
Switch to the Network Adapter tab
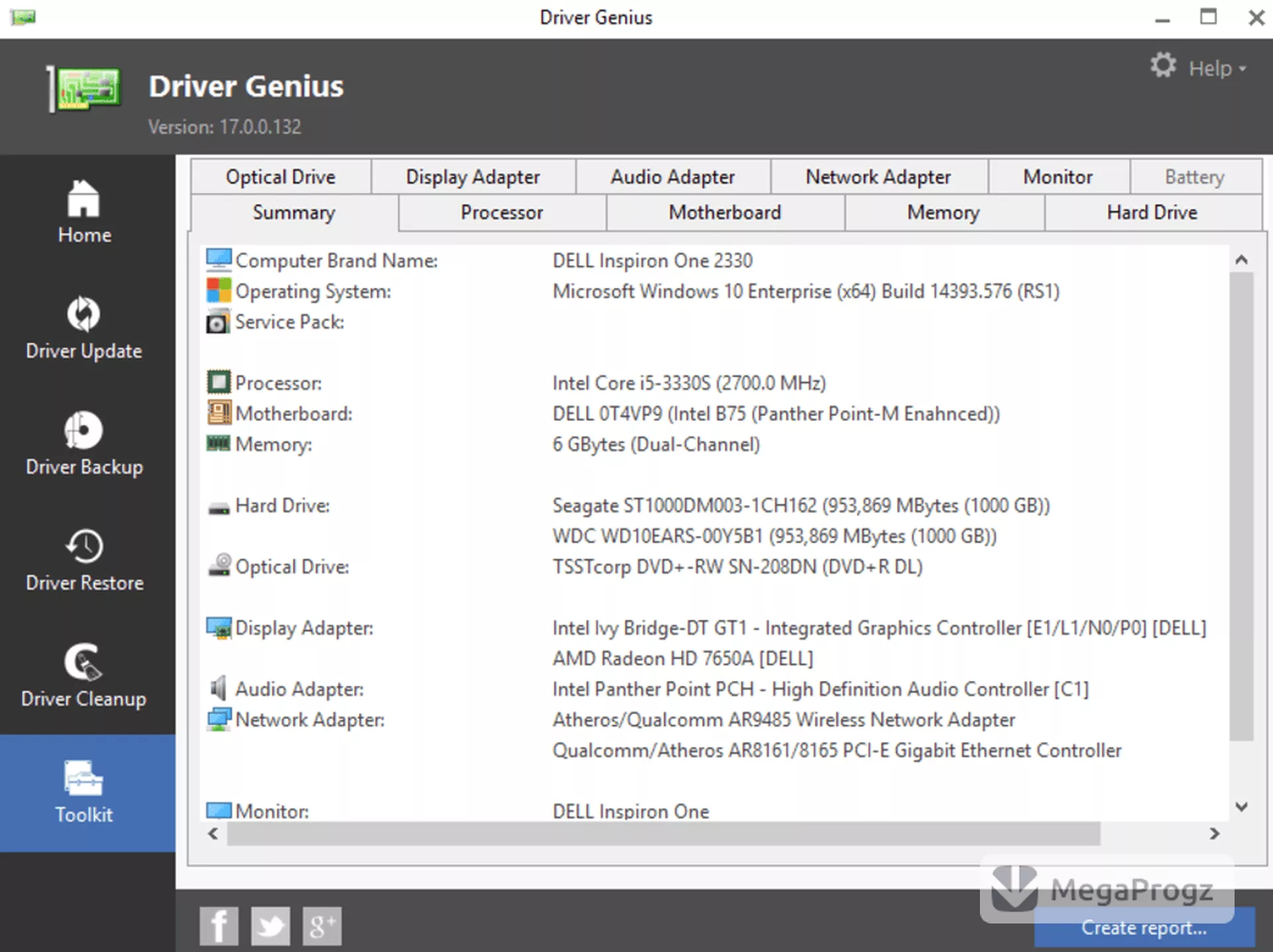[x=879, y=177]
